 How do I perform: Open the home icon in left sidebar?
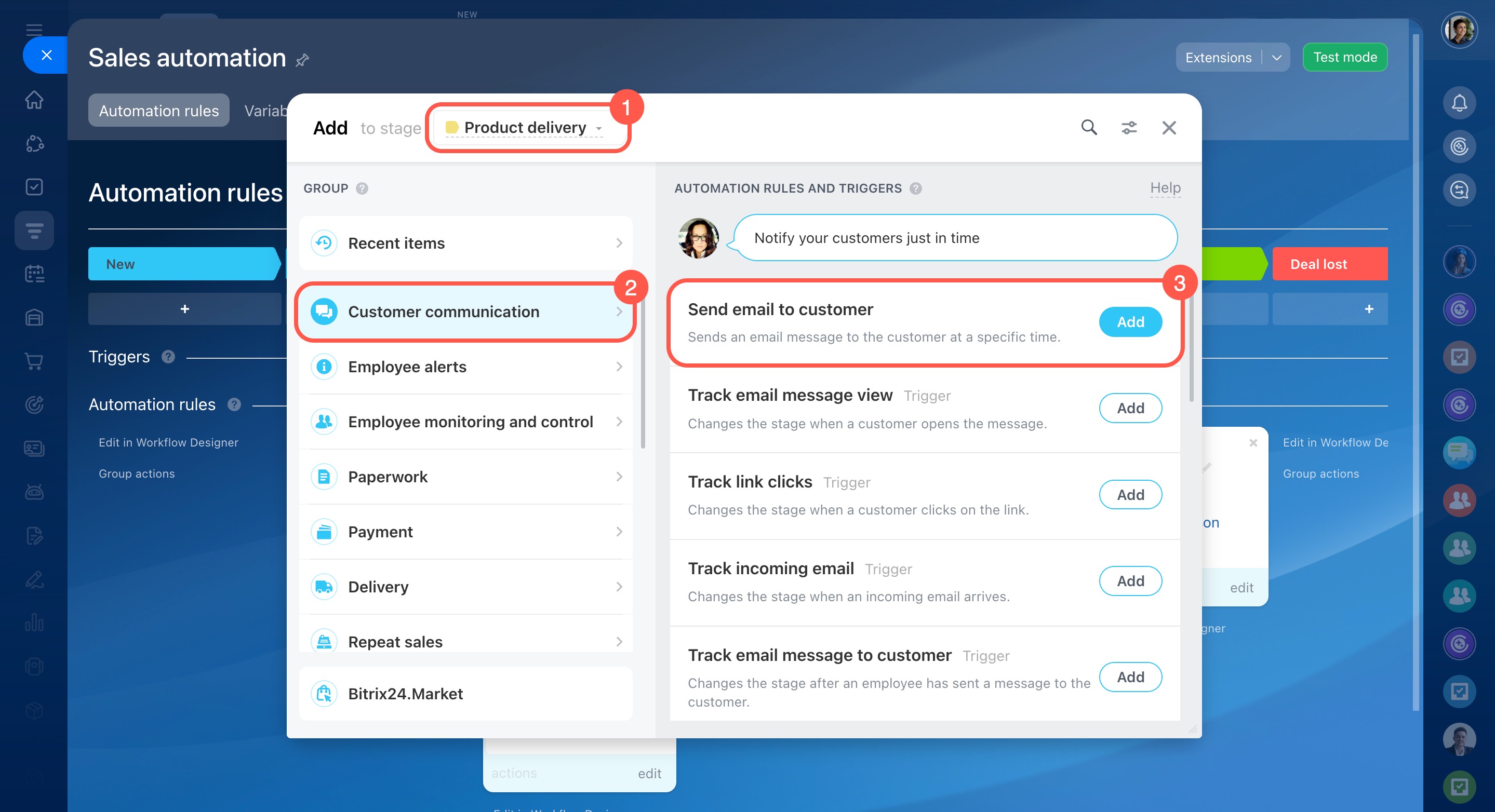click(34, 100)
